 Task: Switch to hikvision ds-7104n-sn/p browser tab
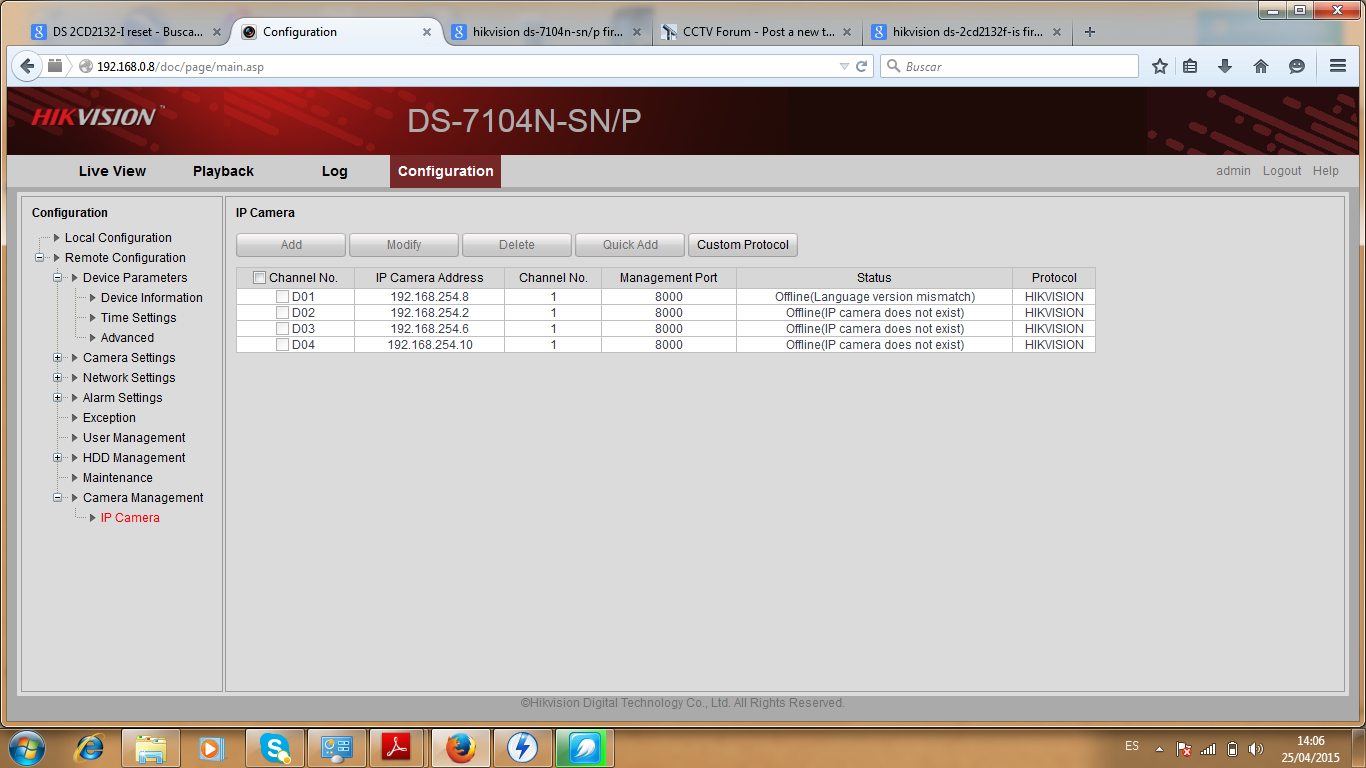click(x=548, y=32)
